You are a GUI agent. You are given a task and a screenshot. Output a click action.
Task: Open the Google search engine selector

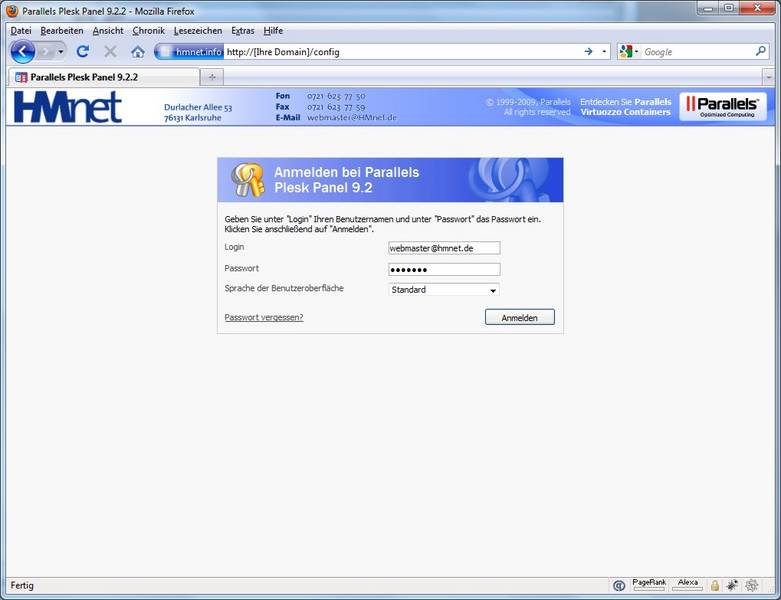tap(629, 51)
